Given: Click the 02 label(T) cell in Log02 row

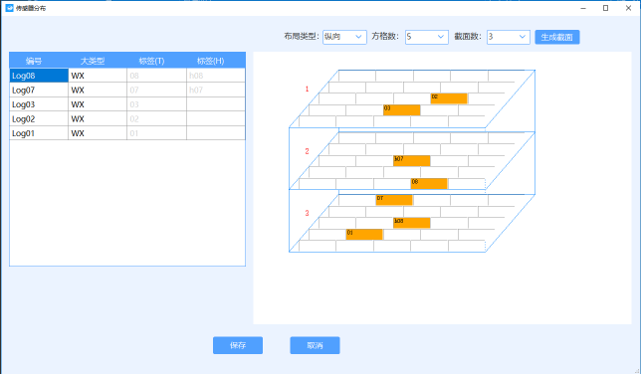Looking at the screenshot, I should tap(157, 119).
